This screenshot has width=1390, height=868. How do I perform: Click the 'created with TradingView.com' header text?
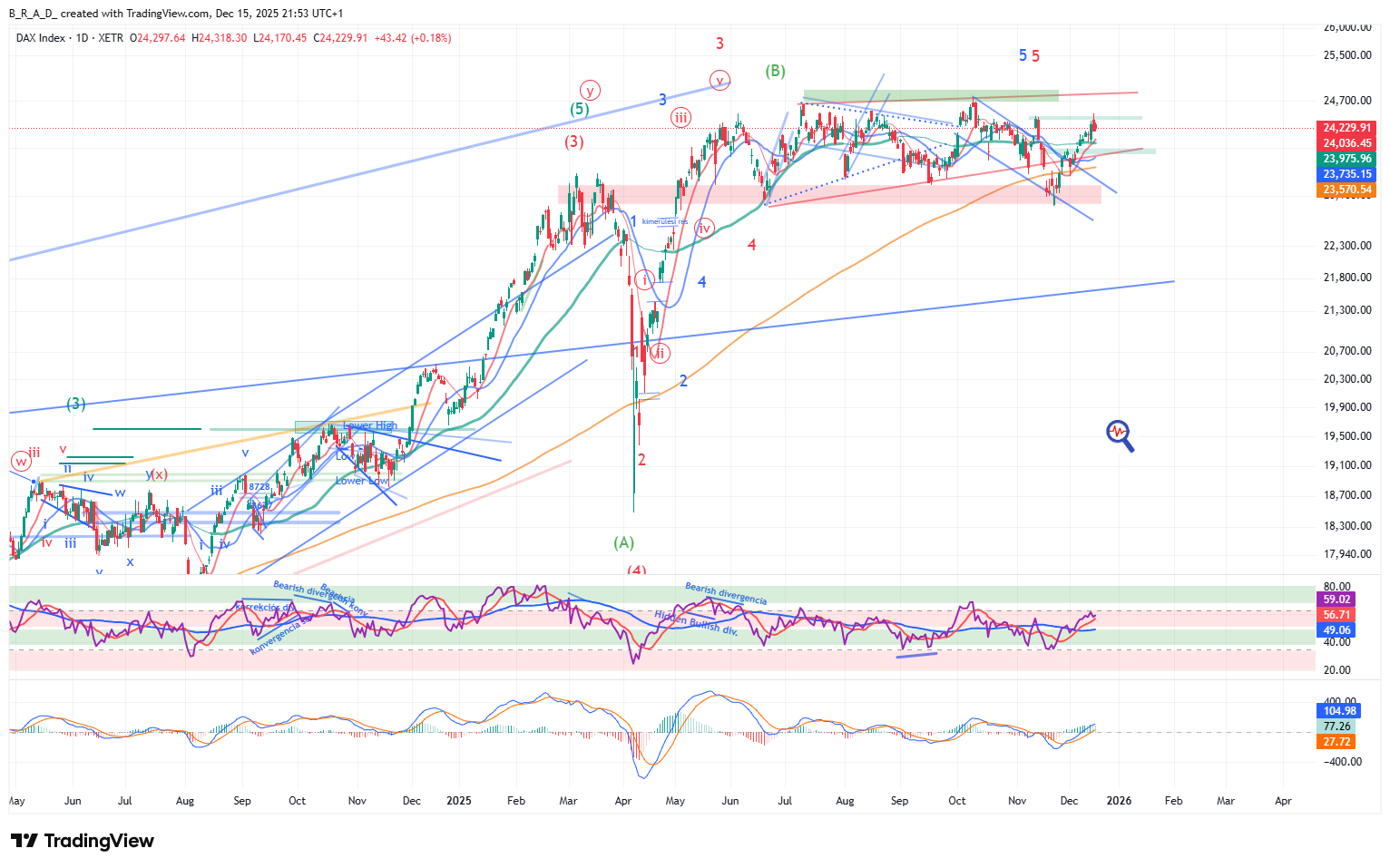point(136,14)
